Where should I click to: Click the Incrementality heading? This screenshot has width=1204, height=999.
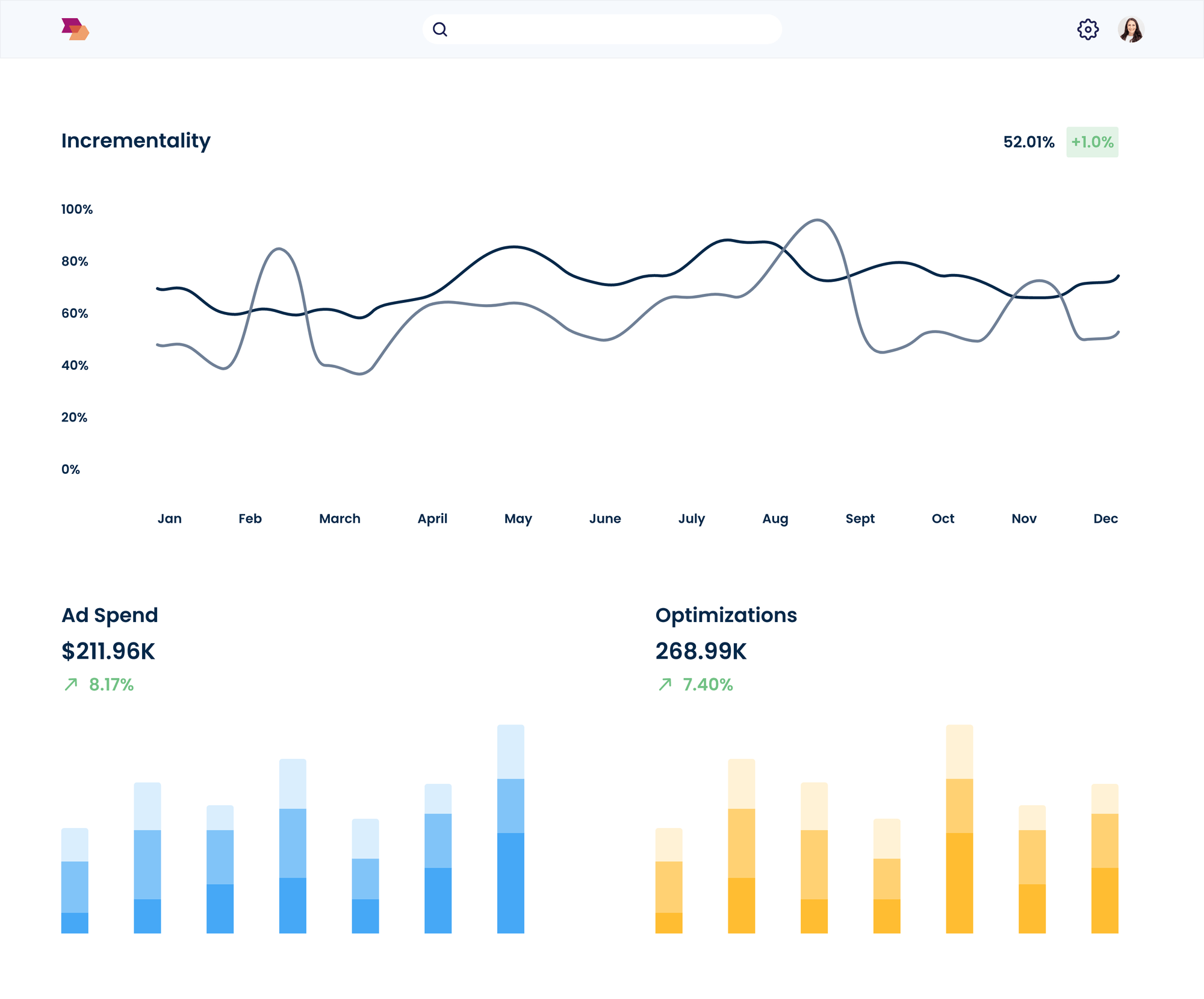pos(136,141)
